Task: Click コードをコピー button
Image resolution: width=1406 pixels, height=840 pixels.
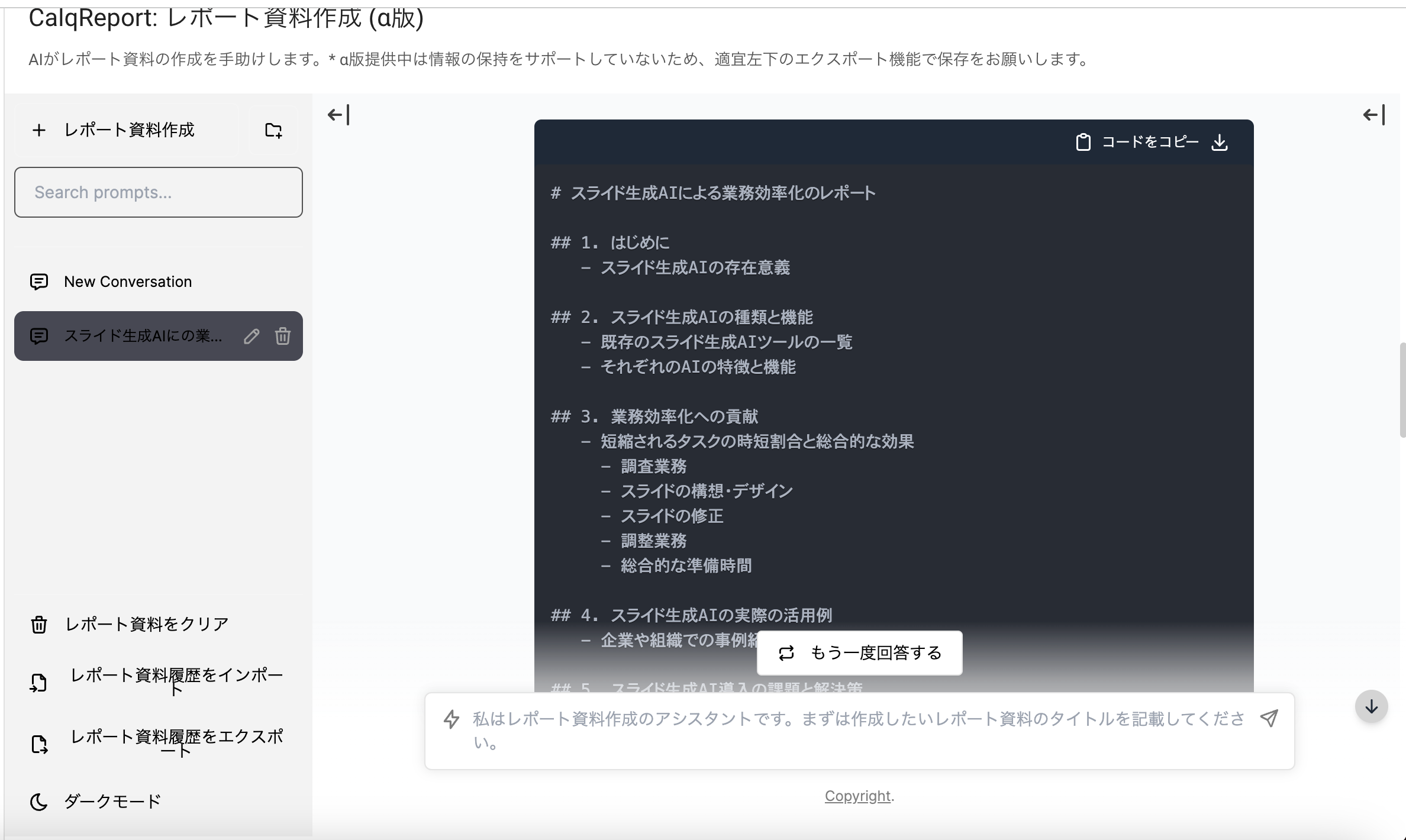Action: 1137,143
